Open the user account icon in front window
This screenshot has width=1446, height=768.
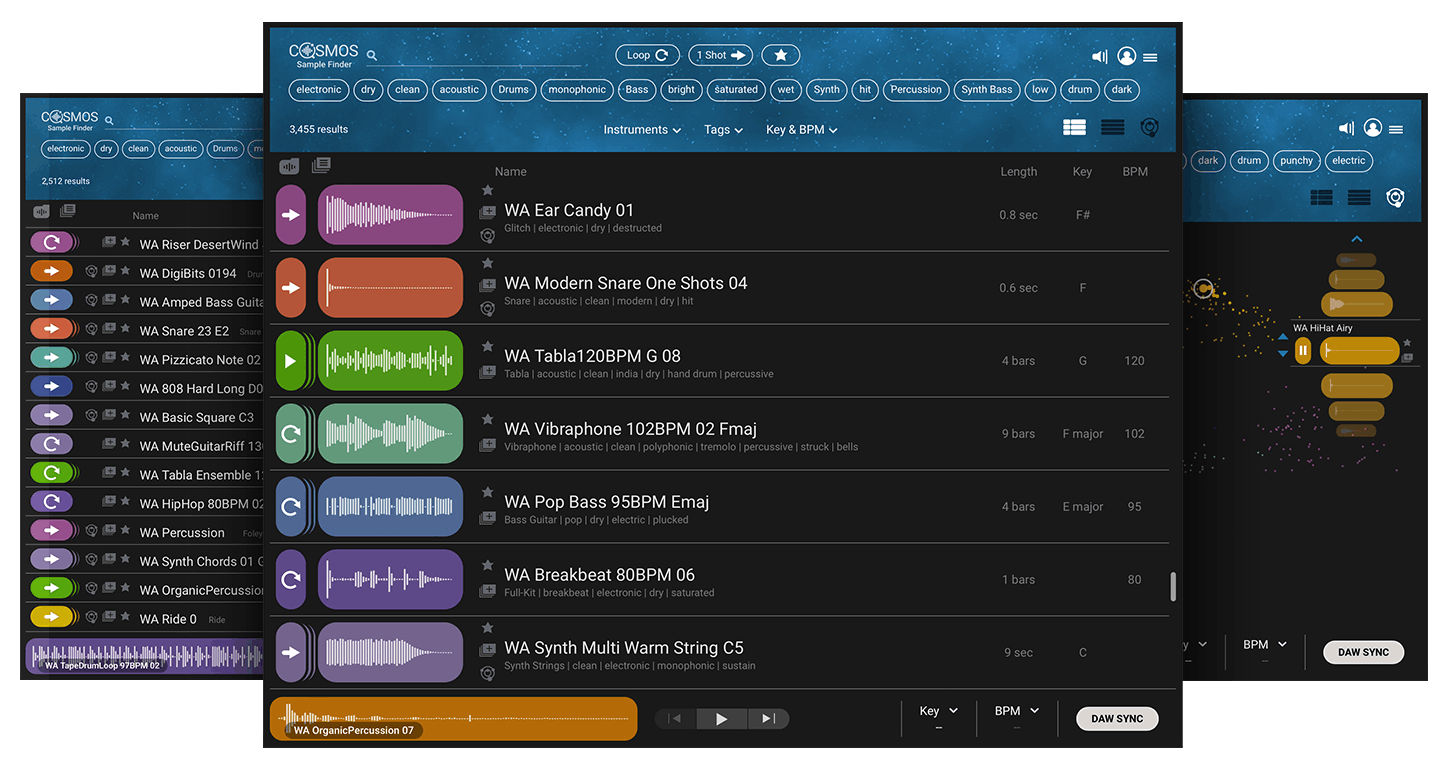[1127, 57]
